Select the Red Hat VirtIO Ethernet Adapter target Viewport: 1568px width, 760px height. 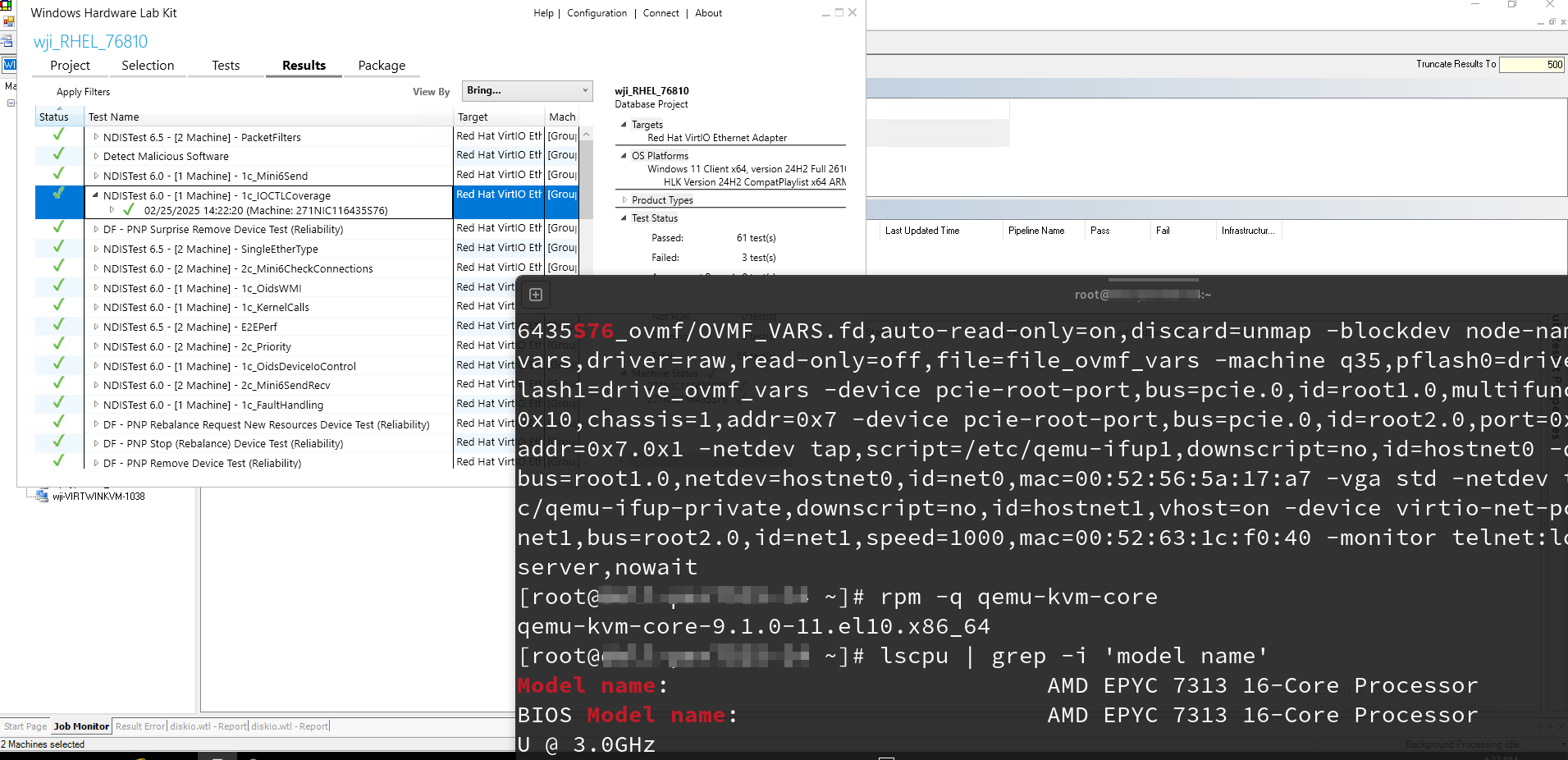(x=717, y=138)
